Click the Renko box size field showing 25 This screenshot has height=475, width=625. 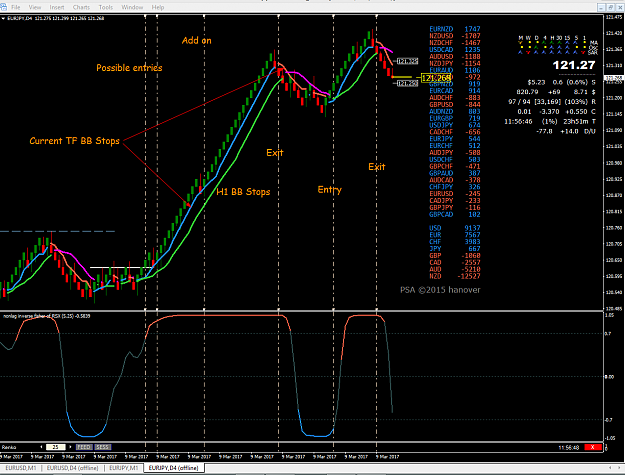pyautogui.click(x=55, y=447)
